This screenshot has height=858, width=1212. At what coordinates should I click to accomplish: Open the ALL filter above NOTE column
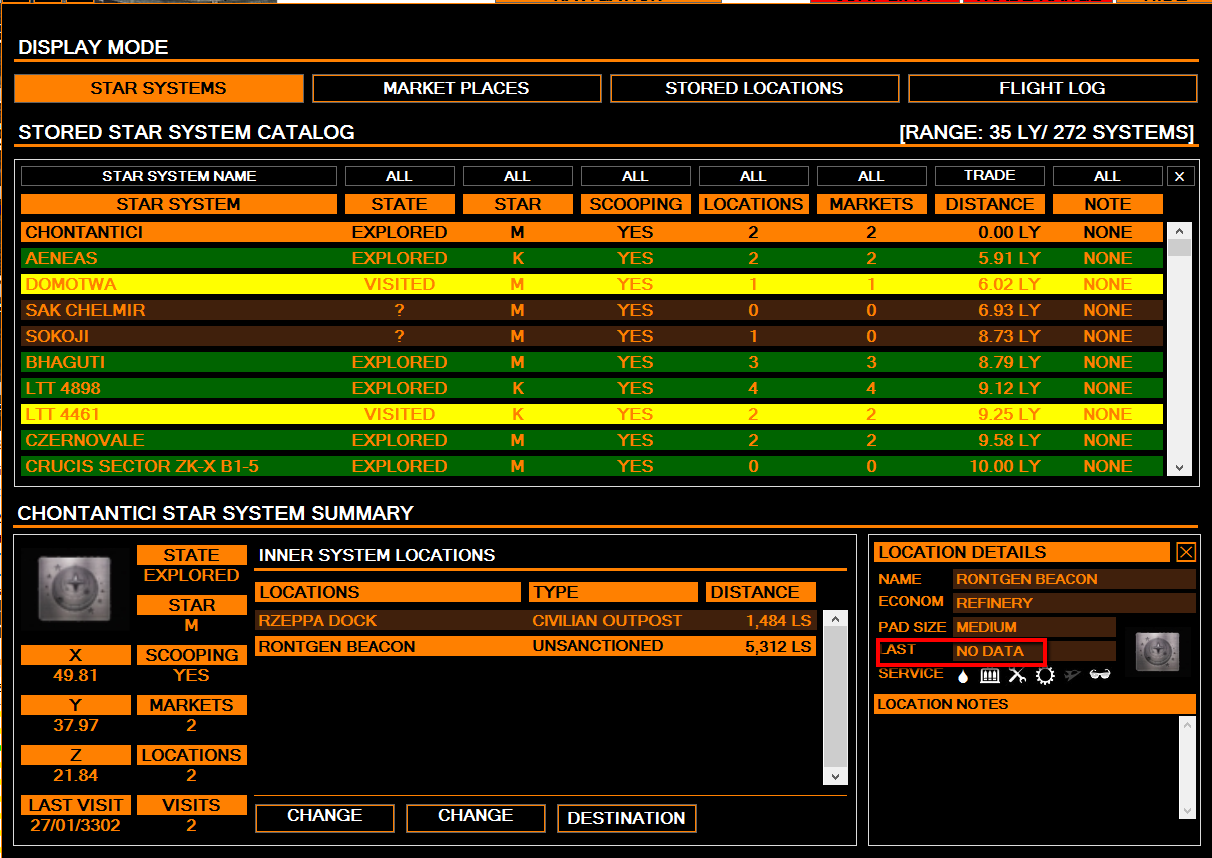coord(1107,176)
